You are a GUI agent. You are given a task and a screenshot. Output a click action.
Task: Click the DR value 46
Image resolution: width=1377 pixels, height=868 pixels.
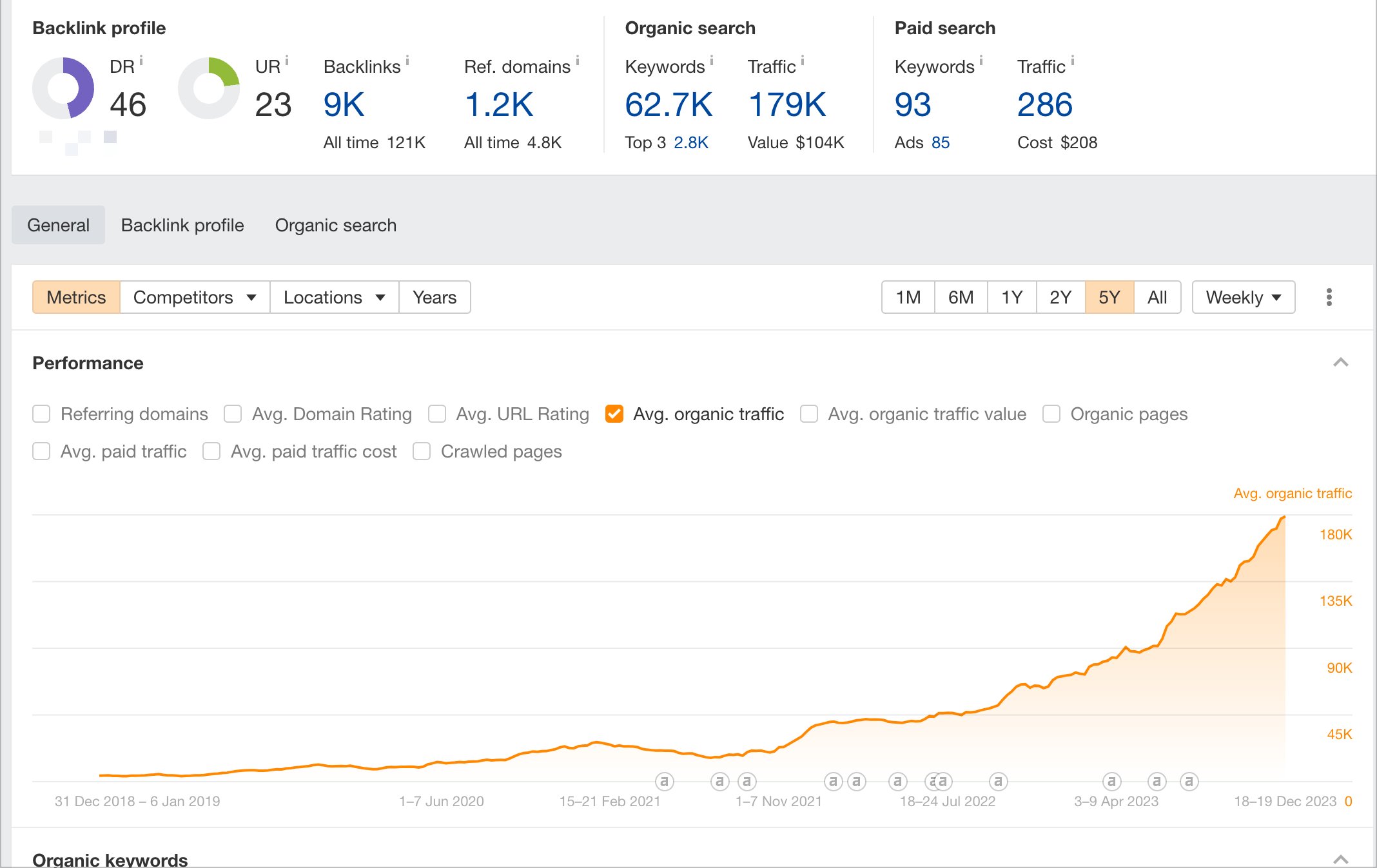click(128, 104)
